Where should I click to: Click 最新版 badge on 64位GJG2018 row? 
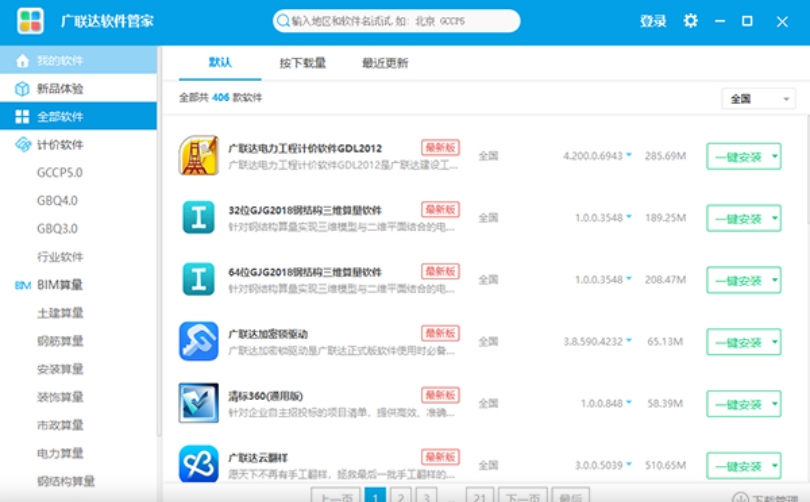440,271
